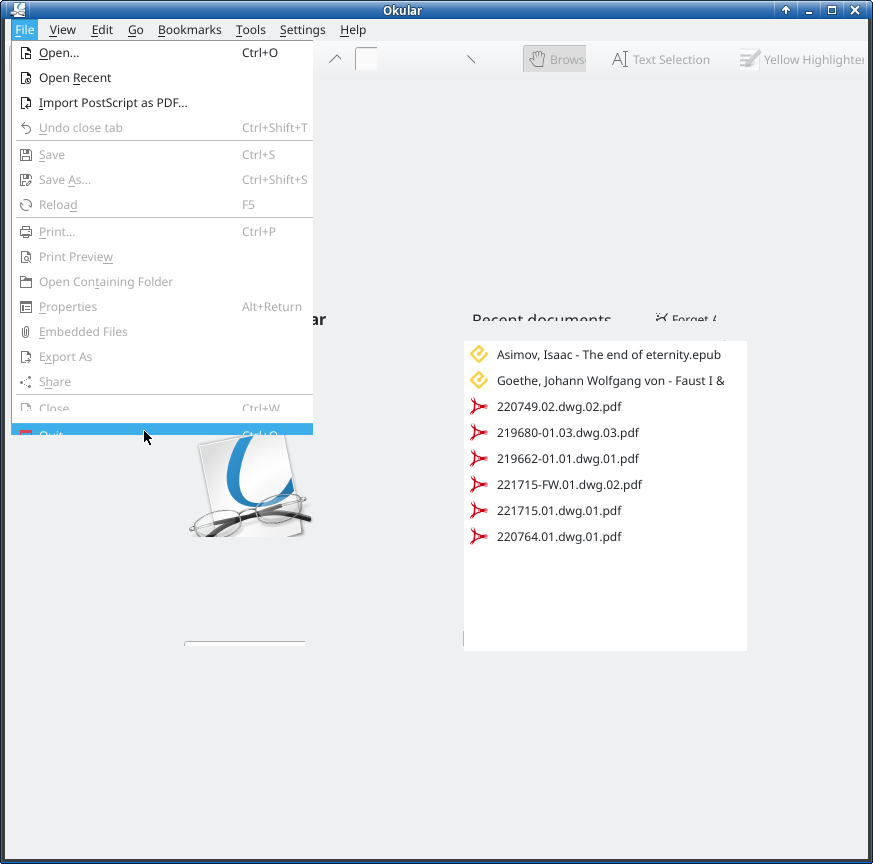The image size is (873, 864).
Task: Open recent file 221715-FW.01.dwg.02.pdf
Action: (569, 485)
